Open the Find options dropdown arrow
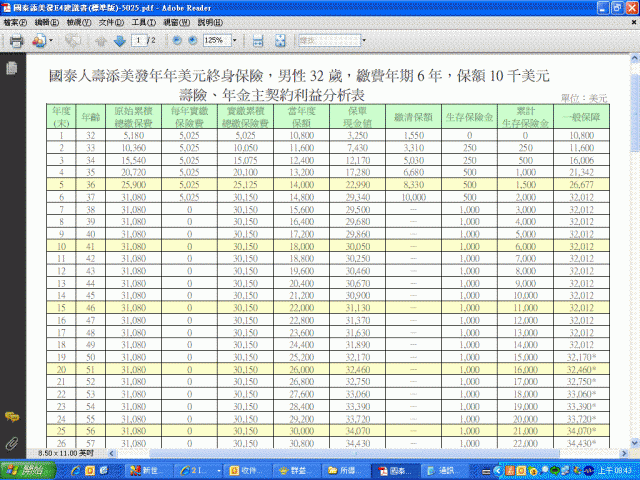The height and width of the screenshot is (480, 640). pyautogui.click(x=364, y=40)
